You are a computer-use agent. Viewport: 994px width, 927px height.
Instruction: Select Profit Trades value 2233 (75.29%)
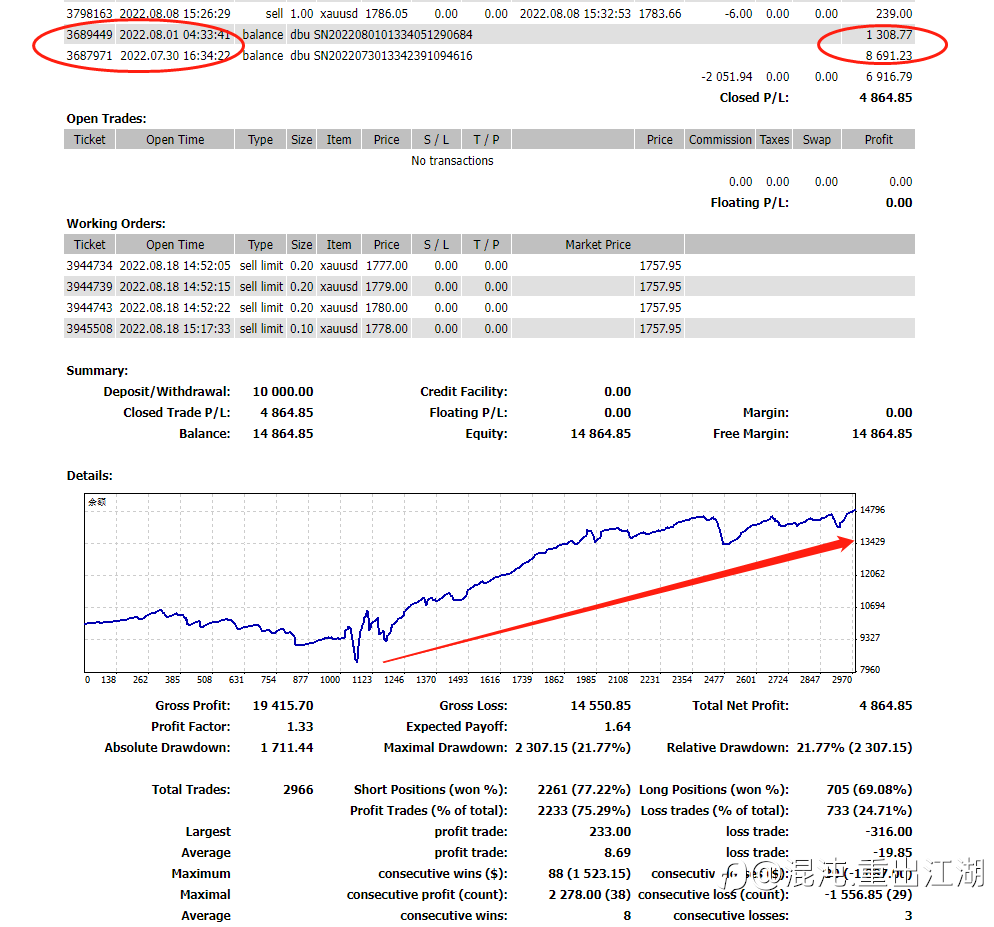coord(584,810)
